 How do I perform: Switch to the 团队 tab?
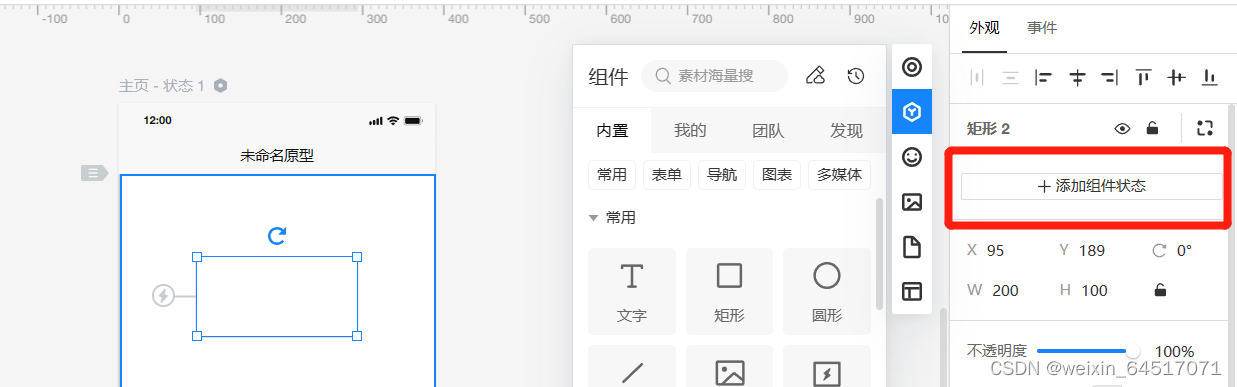pos(768,130)
